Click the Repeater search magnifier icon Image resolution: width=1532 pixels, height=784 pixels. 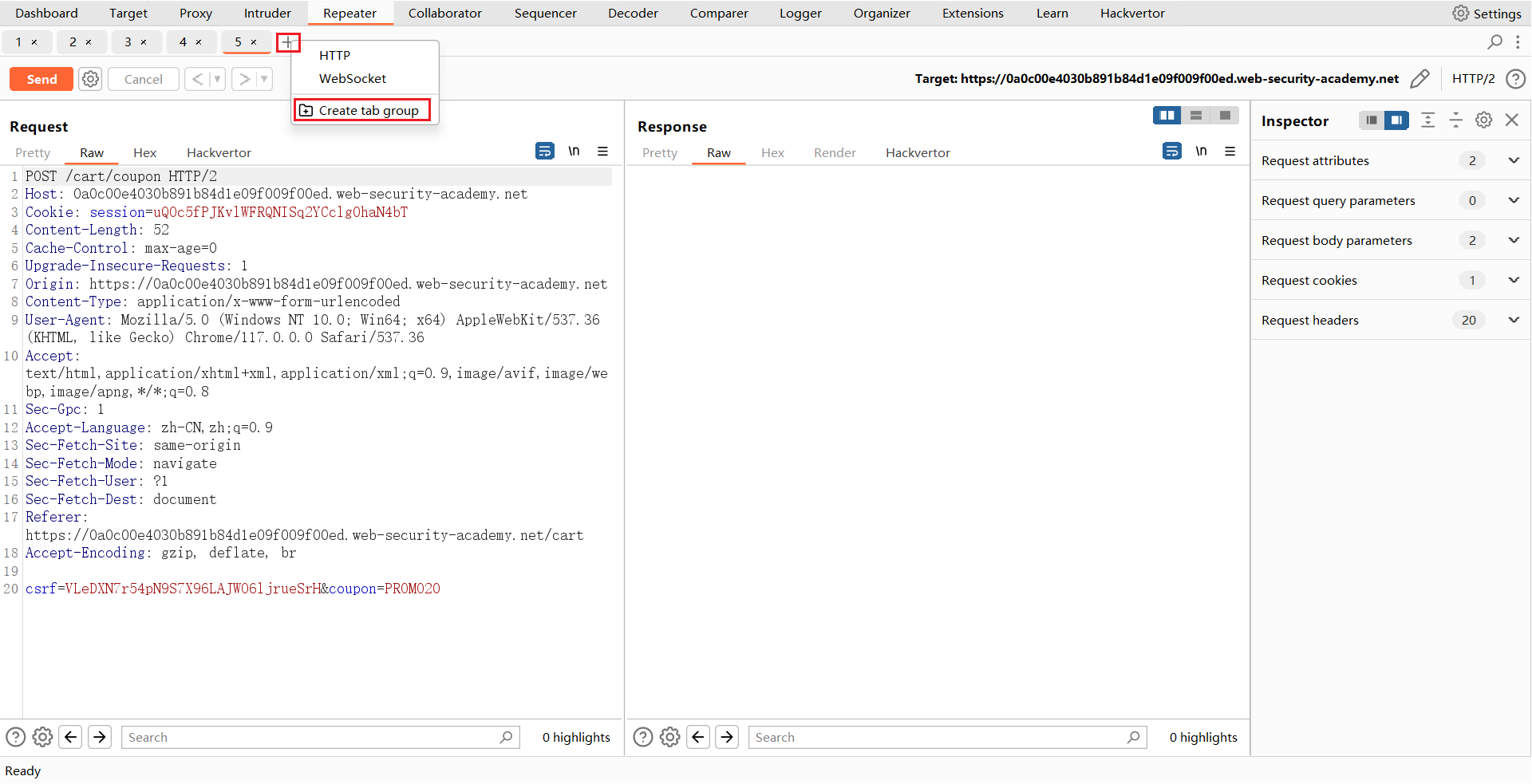pos(1494,41)
